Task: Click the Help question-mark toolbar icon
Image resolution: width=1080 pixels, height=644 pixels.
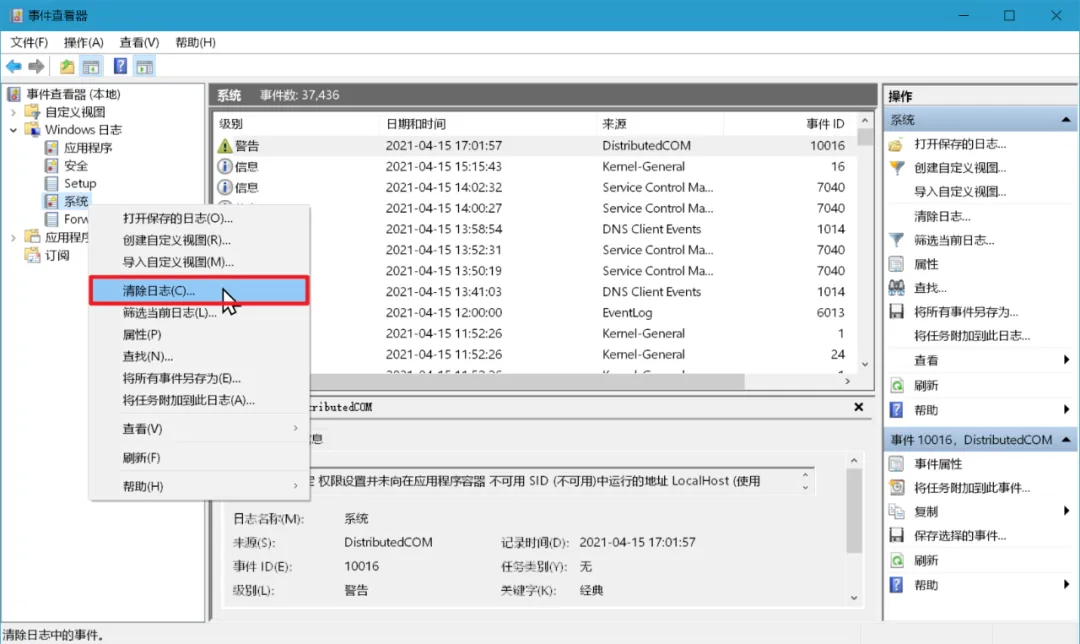Action: (119, 66)
